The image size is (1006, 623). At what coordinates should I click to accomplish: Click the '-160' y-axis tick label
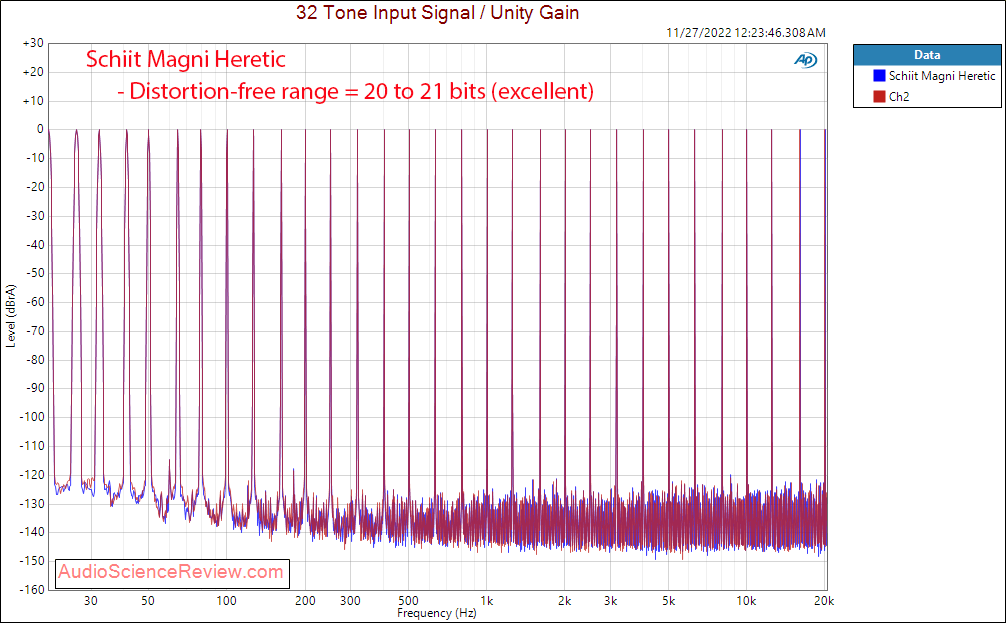pyautogui.click(x=31, y=589)
